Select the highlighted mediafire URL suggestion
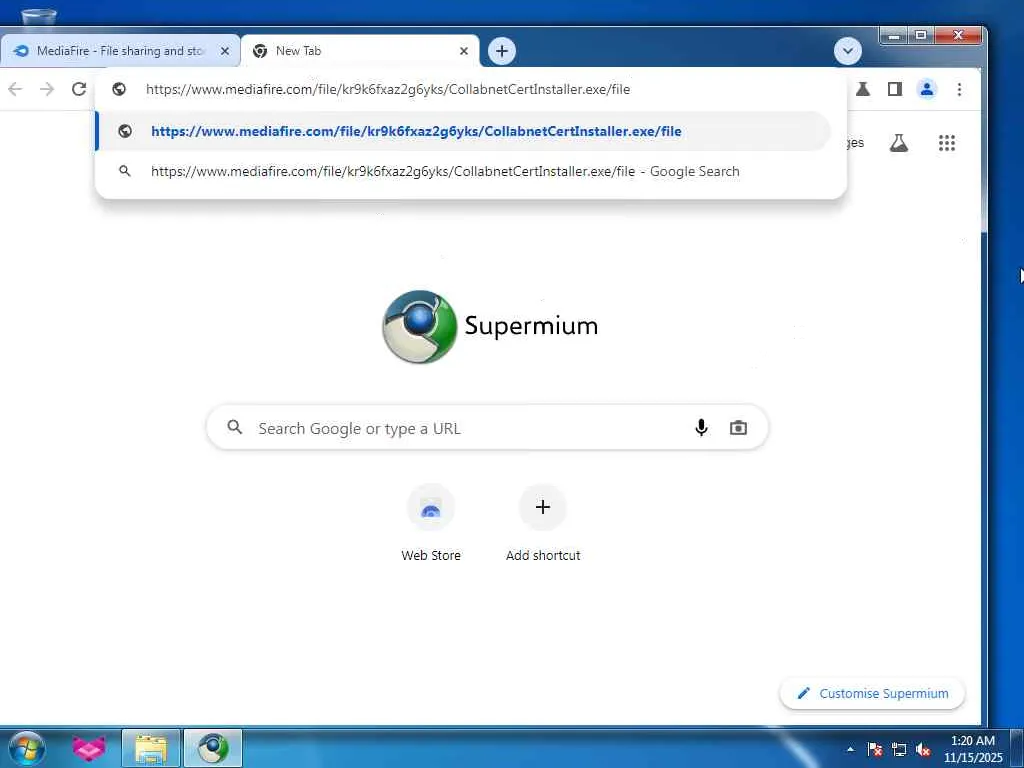Image resolution: width=1024 pixels, height=768 pixels. [x=464, y=131]
